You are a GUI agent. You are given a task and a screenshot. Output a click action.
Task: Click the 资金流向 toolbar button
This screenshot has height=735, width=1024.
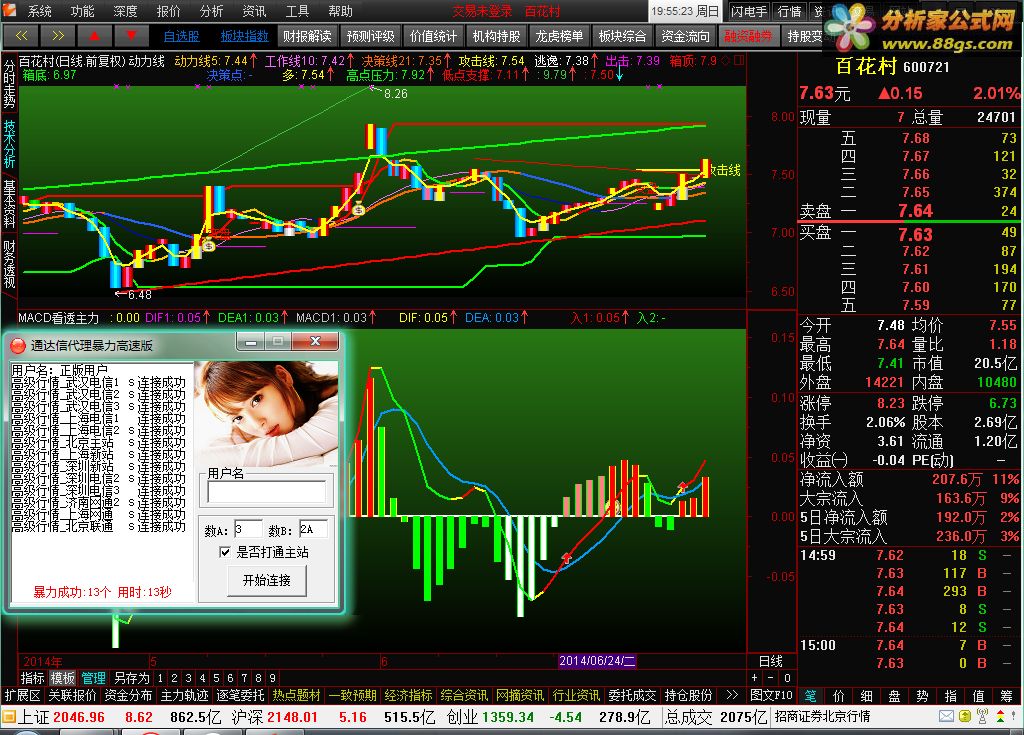(x=685, y=36)
